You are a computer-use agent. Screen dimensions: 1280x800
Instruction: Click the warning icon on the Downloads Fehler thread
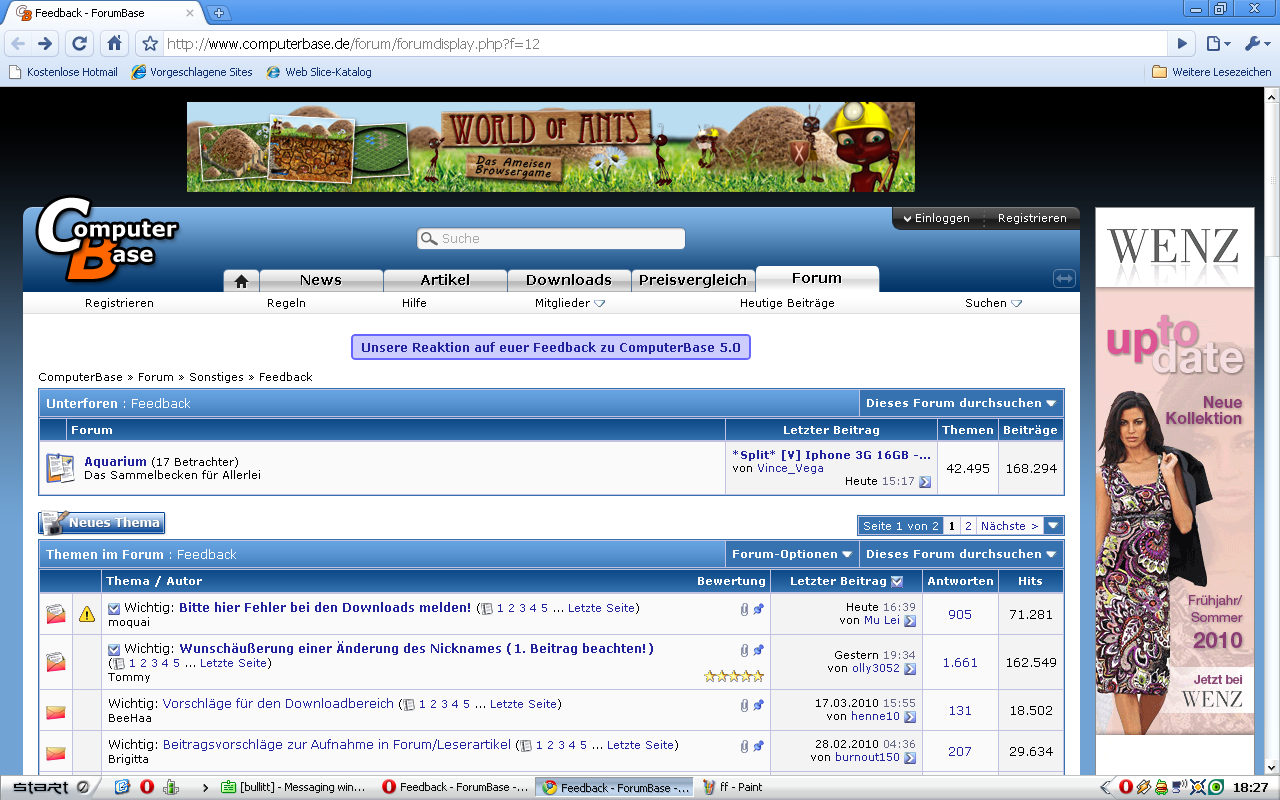click(x=87, y=614)
